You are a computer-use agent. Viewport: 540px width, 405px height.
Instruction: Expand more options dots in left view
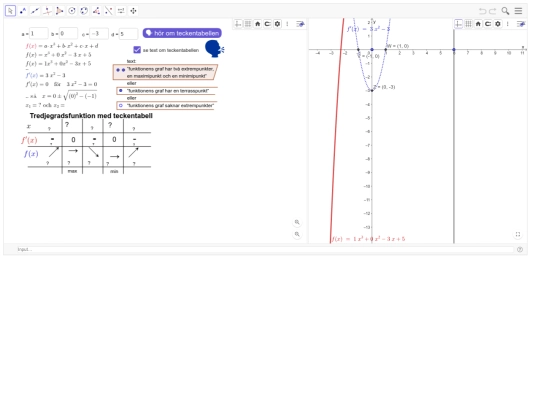[x=287, y=24]
